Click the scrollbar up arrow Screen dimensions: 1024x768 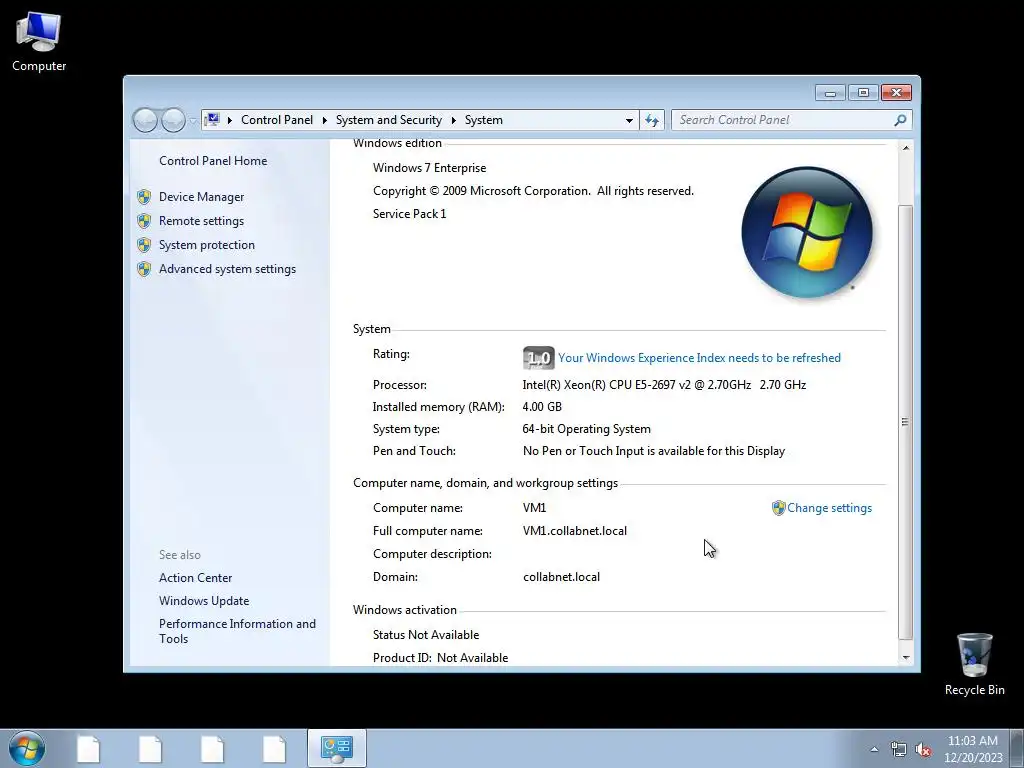point(906,148)
